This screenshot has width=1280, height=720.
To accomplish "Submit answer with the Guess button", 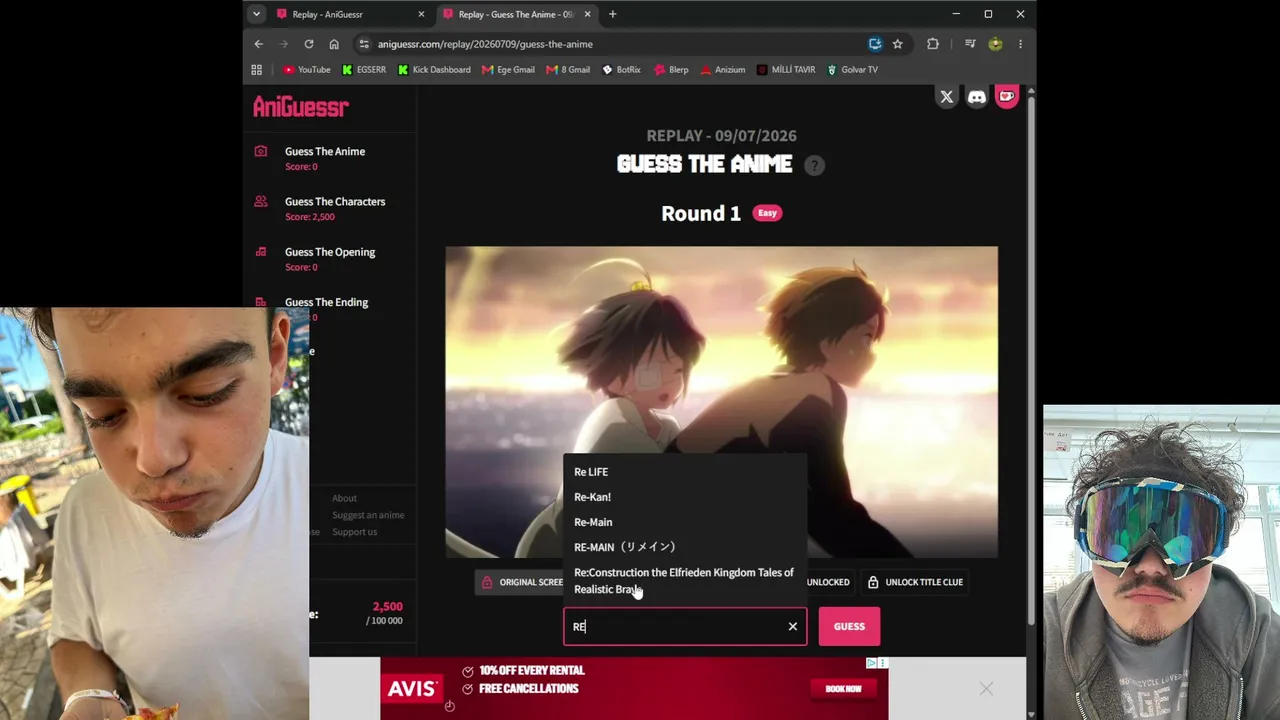I will coord(849,627).
